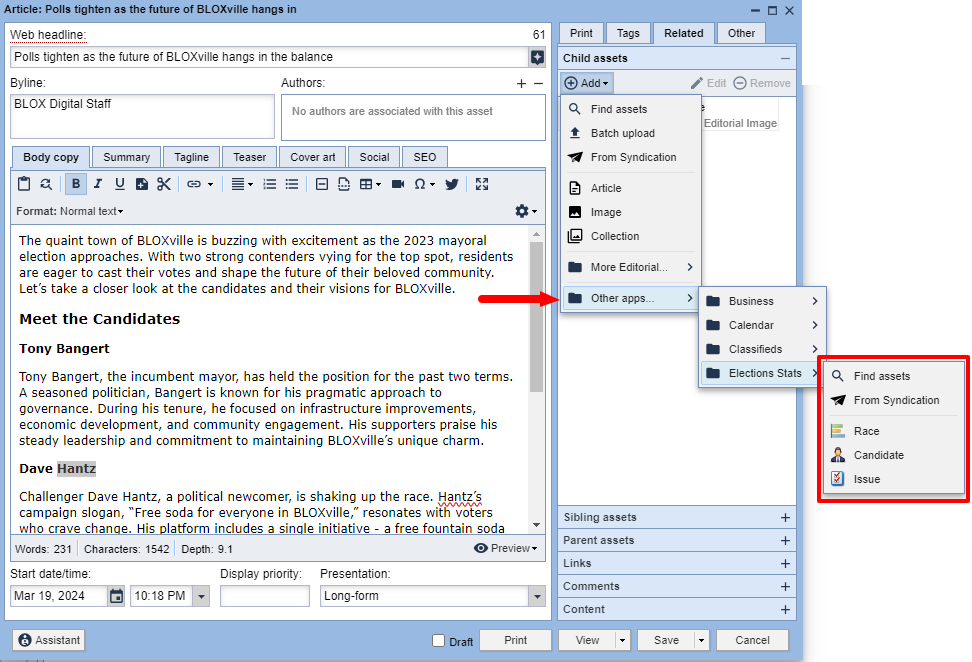Click the scissors cut icon
The width and height of the screenshot is (972, 662).
click(x=164, y=184)
